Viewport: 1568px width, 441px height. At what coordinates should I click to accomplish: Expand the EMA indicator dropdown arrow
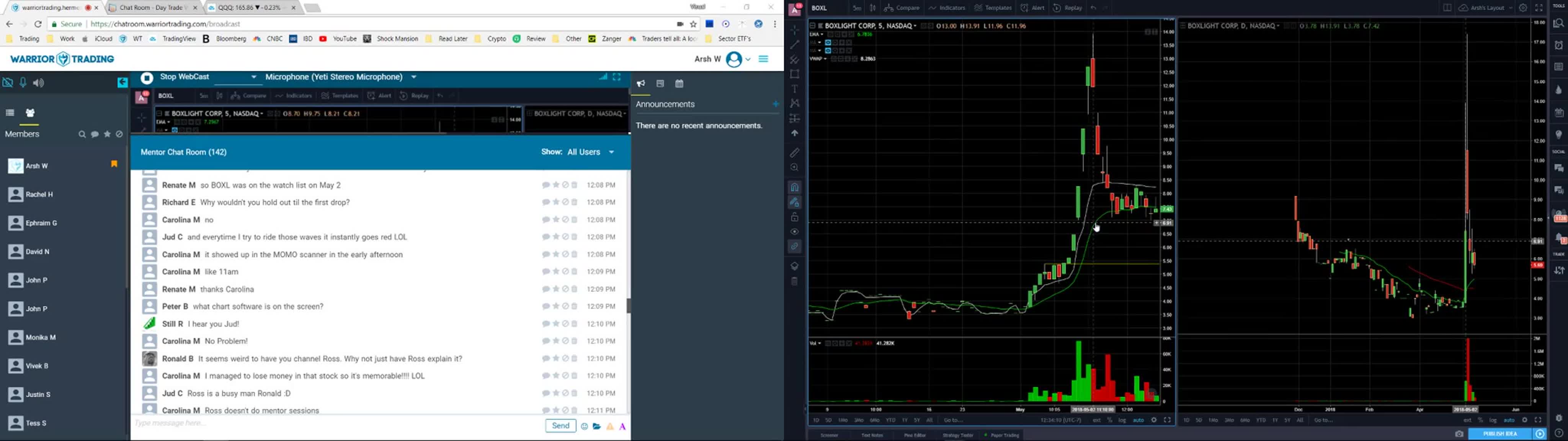[x=822, y=35]
